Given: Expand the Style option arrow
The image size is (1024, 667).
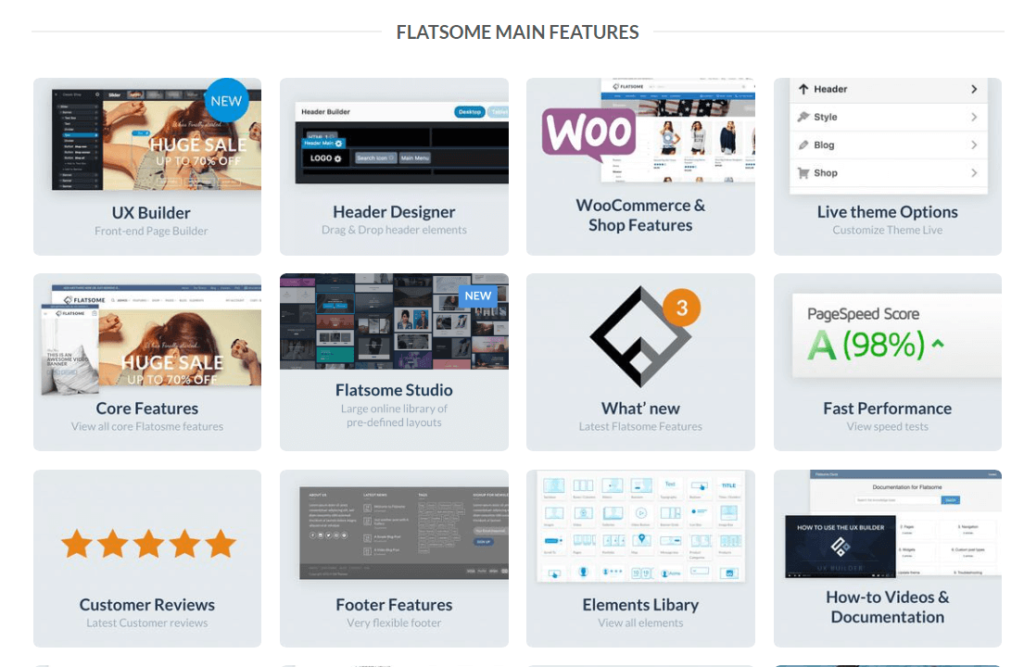Looking at the screenshot, I should click(973, 117).
